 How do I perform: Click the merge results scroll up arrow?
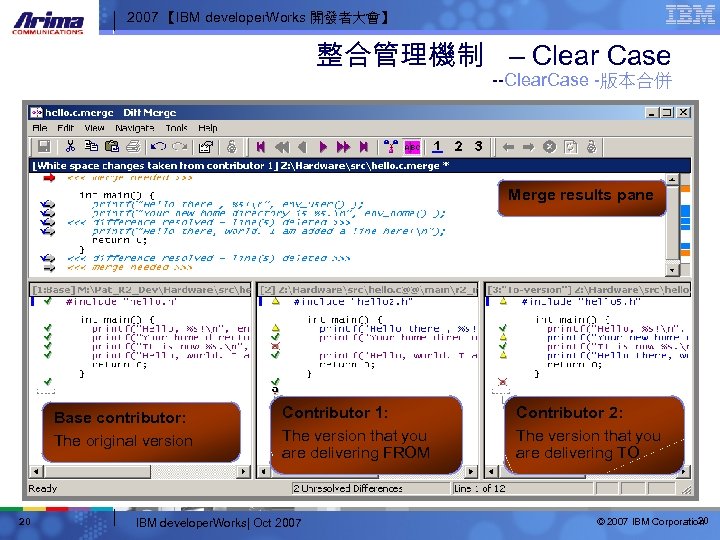672,180
